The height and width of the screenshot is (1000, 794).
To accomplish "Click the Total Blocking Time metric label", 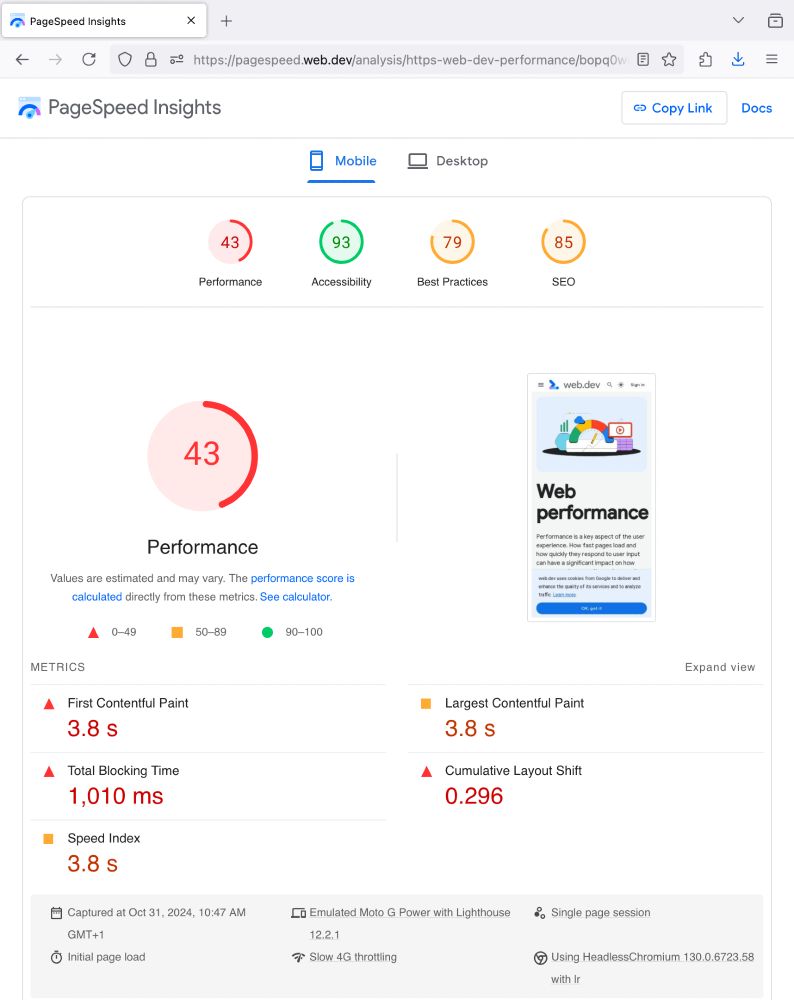I will (123, 770).
